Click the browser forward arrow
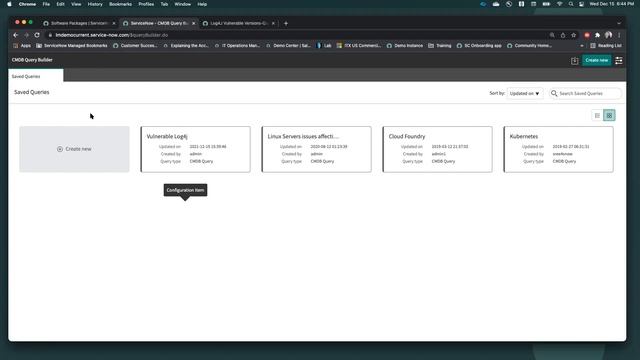Image resolution: width=640 pixels, height=360 pixels. click(27, 35)
